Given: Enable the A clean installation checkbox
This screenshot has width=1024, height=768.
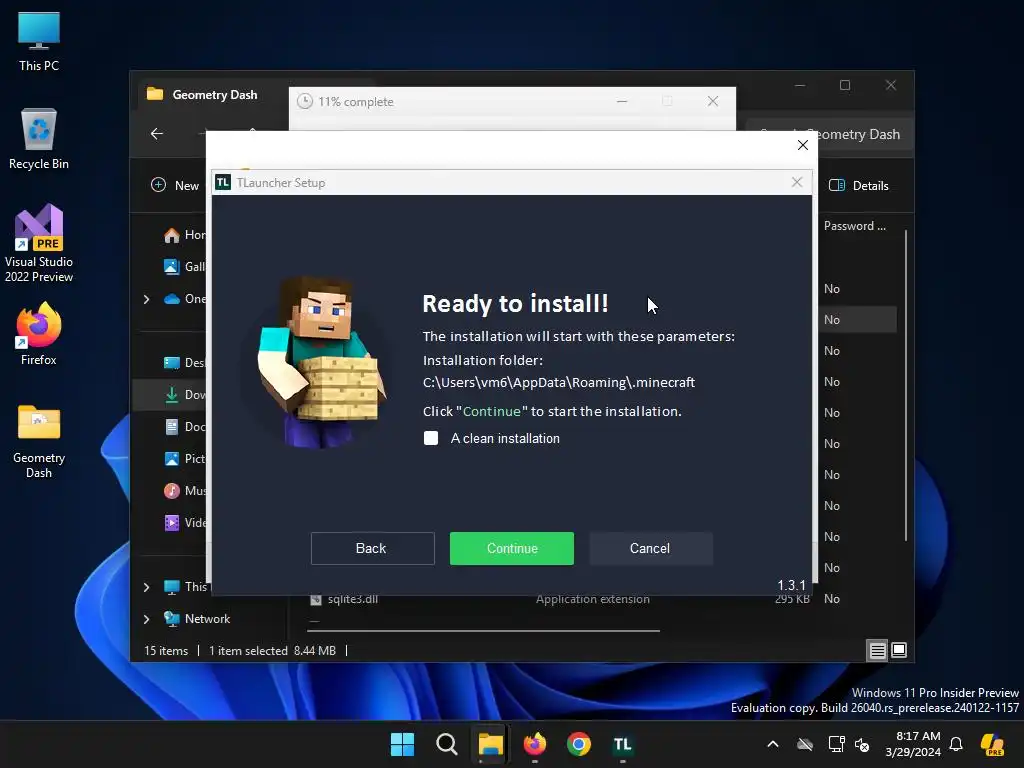Looking at the screenshot, I should tap(431, 438).
